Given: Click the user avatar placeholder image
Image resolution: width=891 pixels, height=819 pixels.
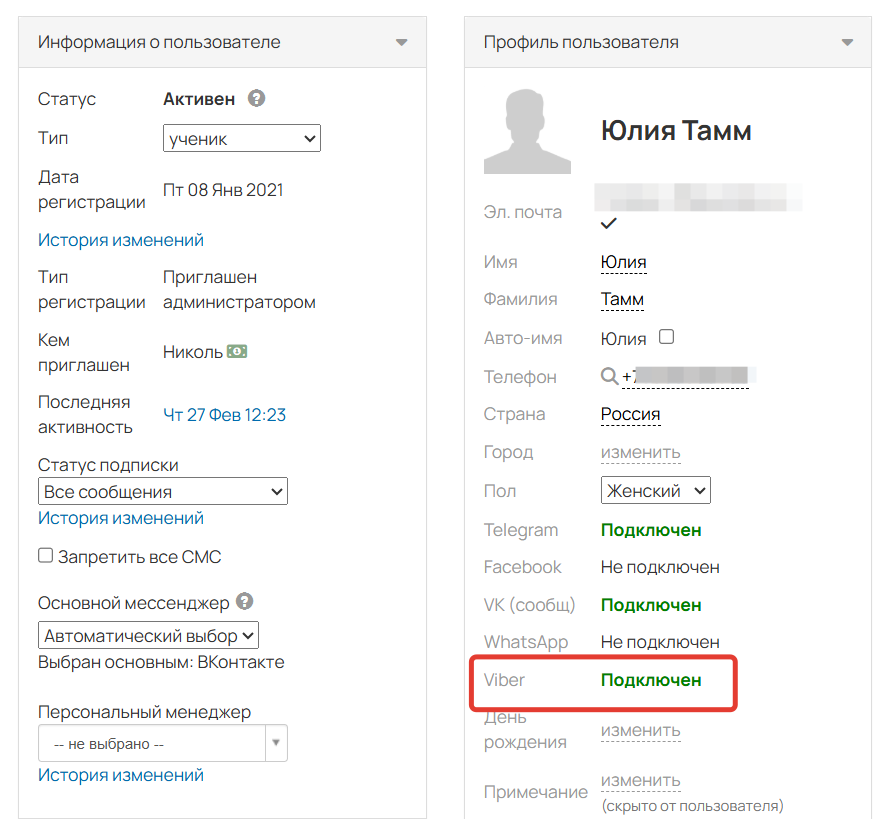Looking at the screenshot, I should 527,131.
